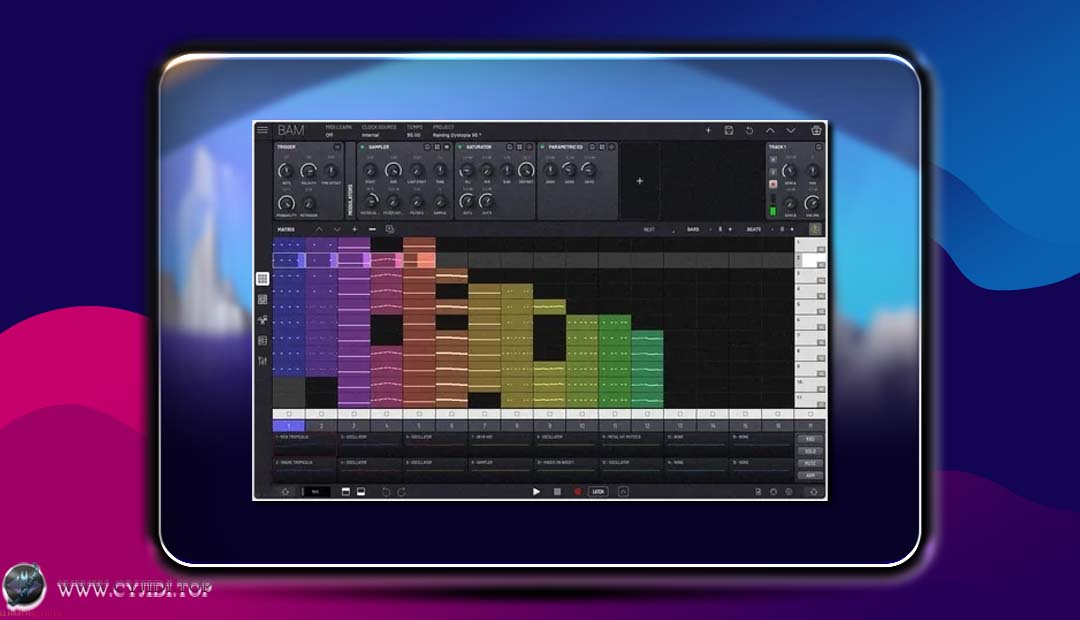Undo with the counterclockwise arrow in bottom bar
The width and height of the screenshot is (1080, 620).
pyautogui.click(x=386, y=491)
